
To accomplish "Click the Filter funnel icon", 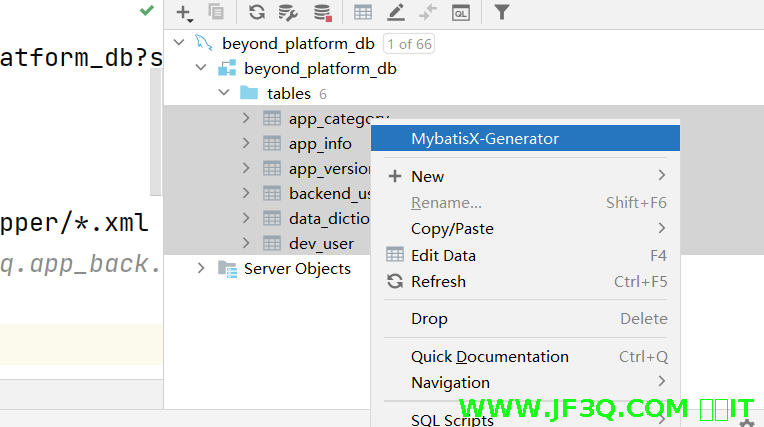I will (x=501, y=13).
